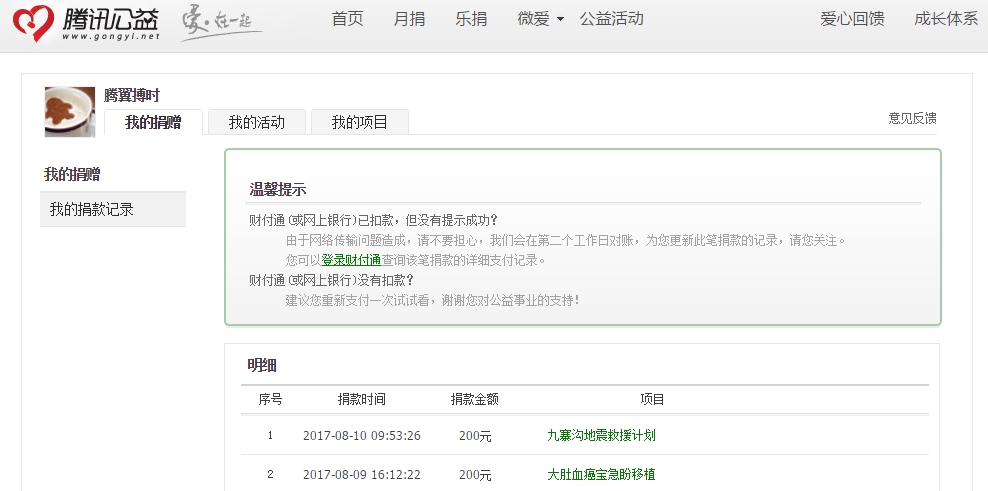Expand the 微爱 dropdown menu

(x=541, y=19)
